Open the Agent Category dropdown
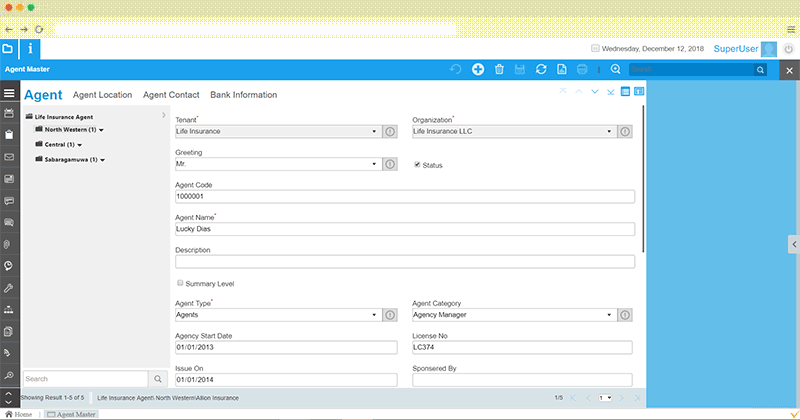This screenshot has height=420, width=800. click(608, 315)
